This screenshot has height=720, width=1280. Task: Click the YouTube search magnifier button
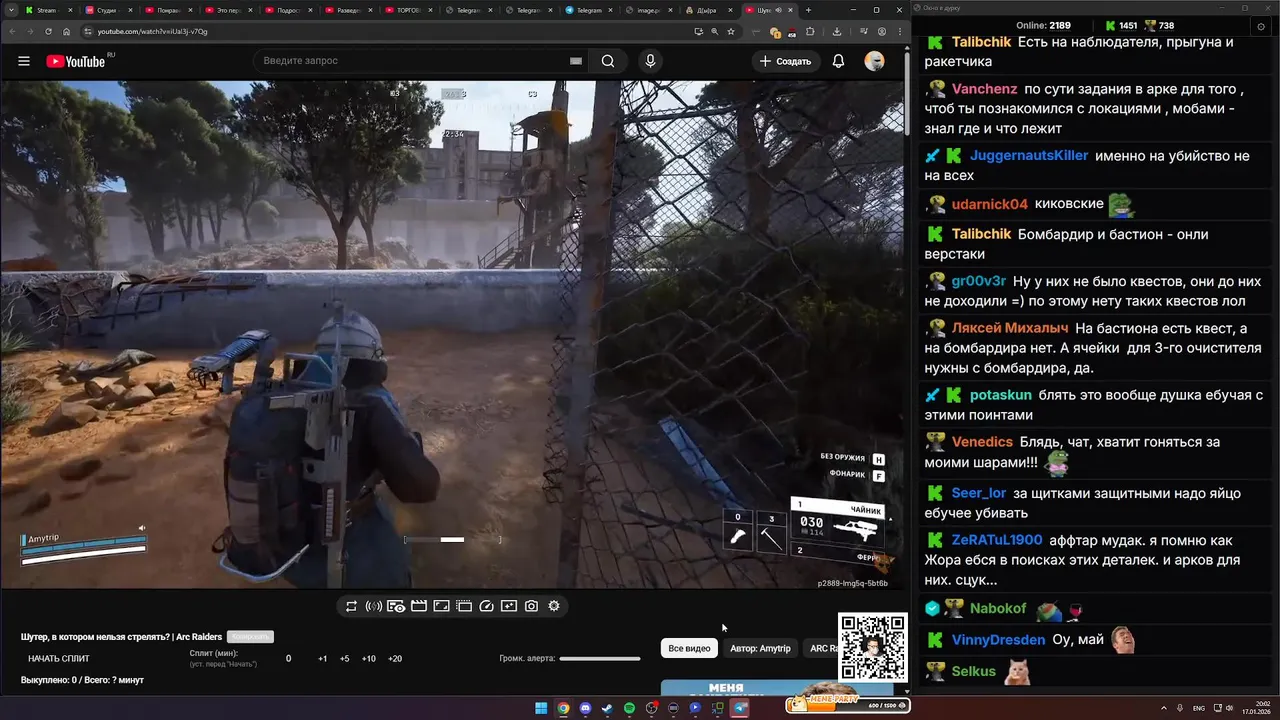[608, 61]
